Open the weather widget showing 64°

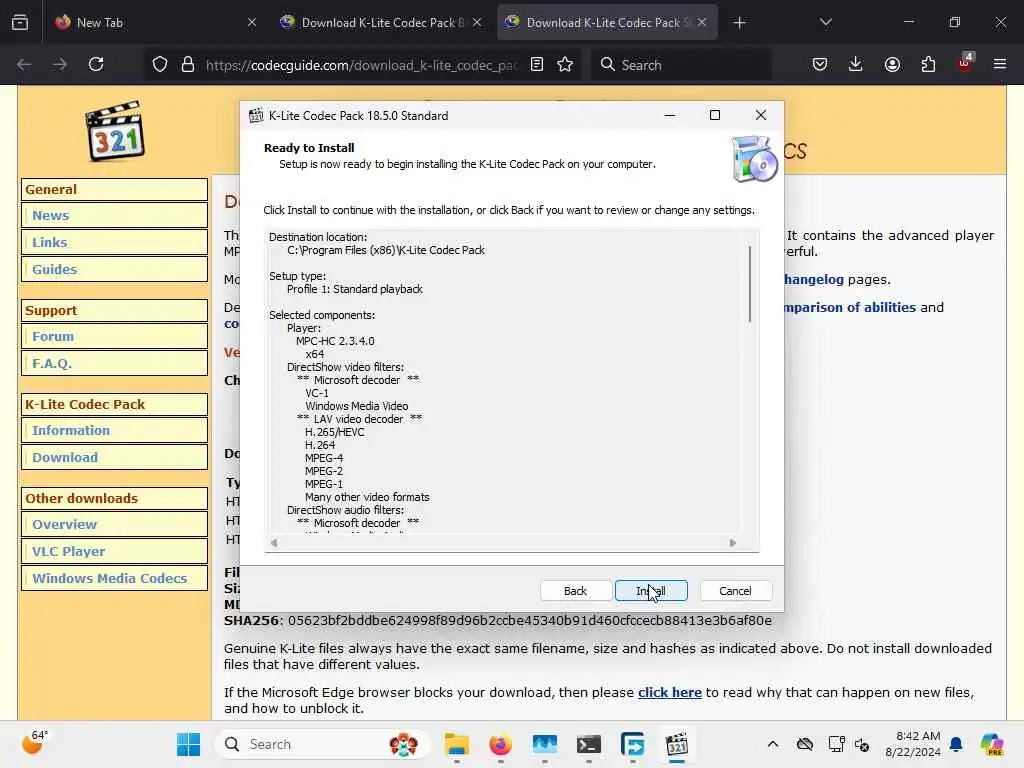[x=35, y=742]
